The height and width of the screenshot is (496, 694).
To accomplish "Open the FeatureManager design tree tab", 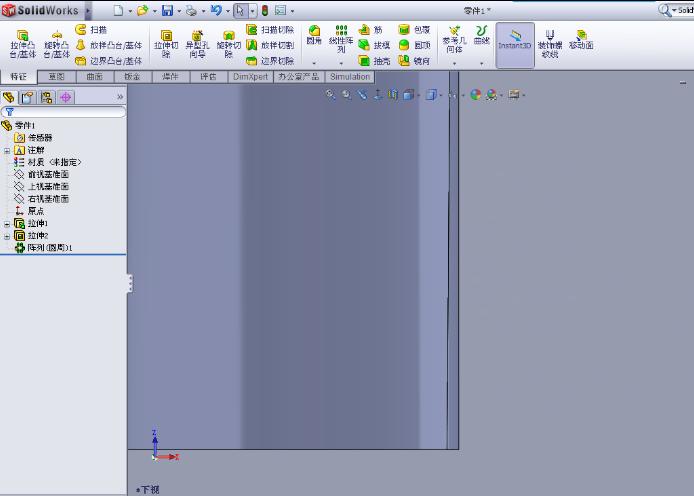I will [x=8, y=97].
